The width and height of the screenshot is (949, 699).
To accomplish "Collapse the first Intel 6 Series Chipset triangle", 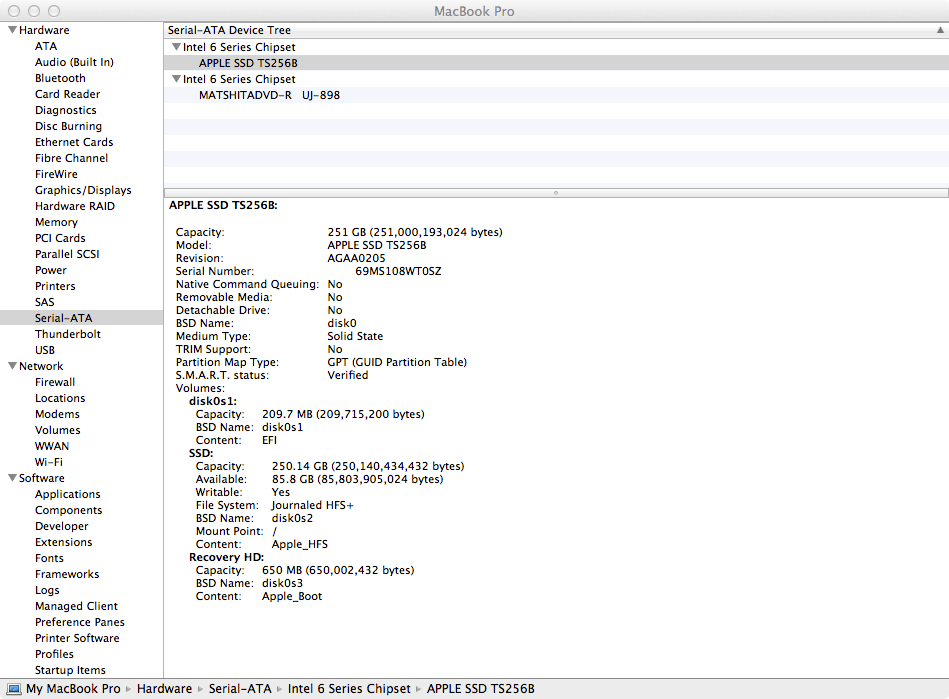I will click(x=176, y=47).
